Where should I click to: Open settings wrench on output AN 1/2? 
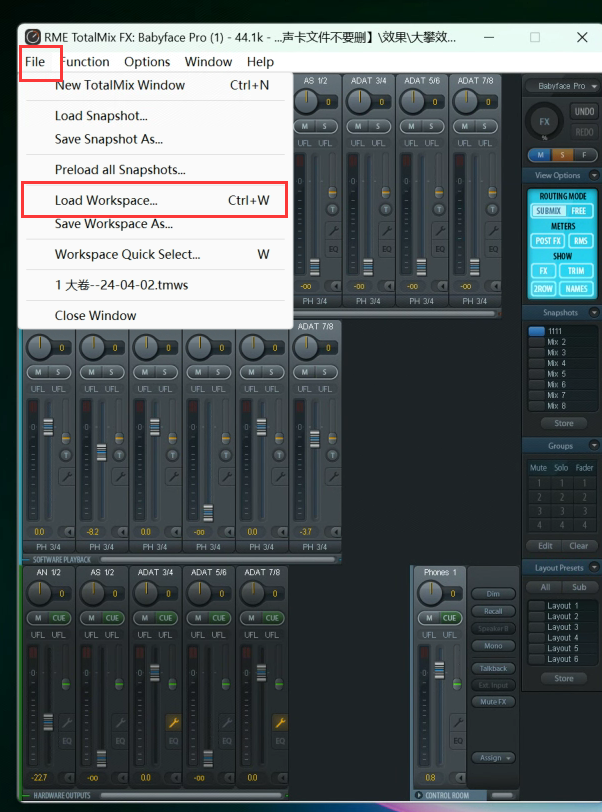(x=67, y=722)
